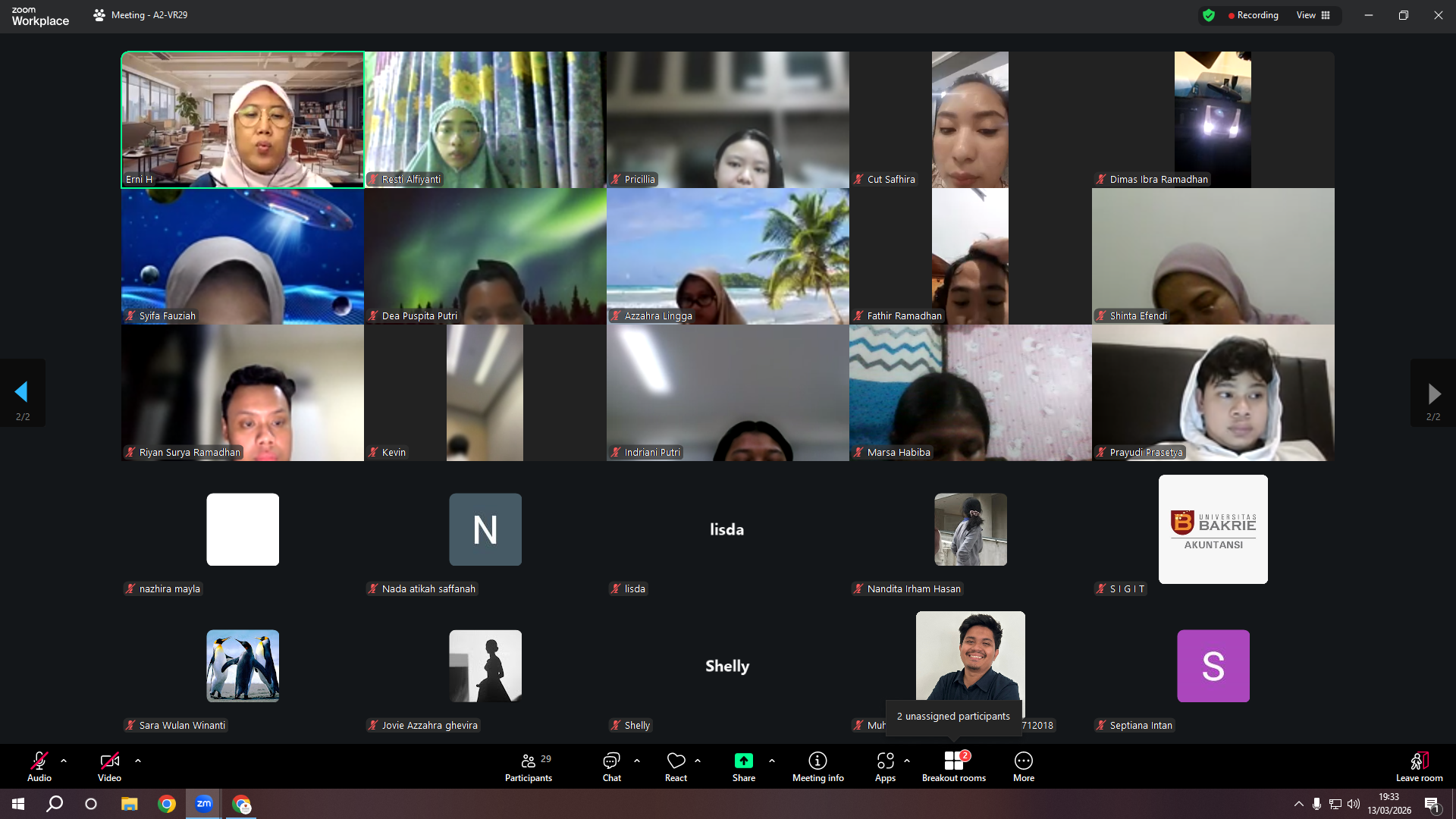
Task: Select Riyan Surya Ramadhan's video tile
Action: tap(243, 393)
